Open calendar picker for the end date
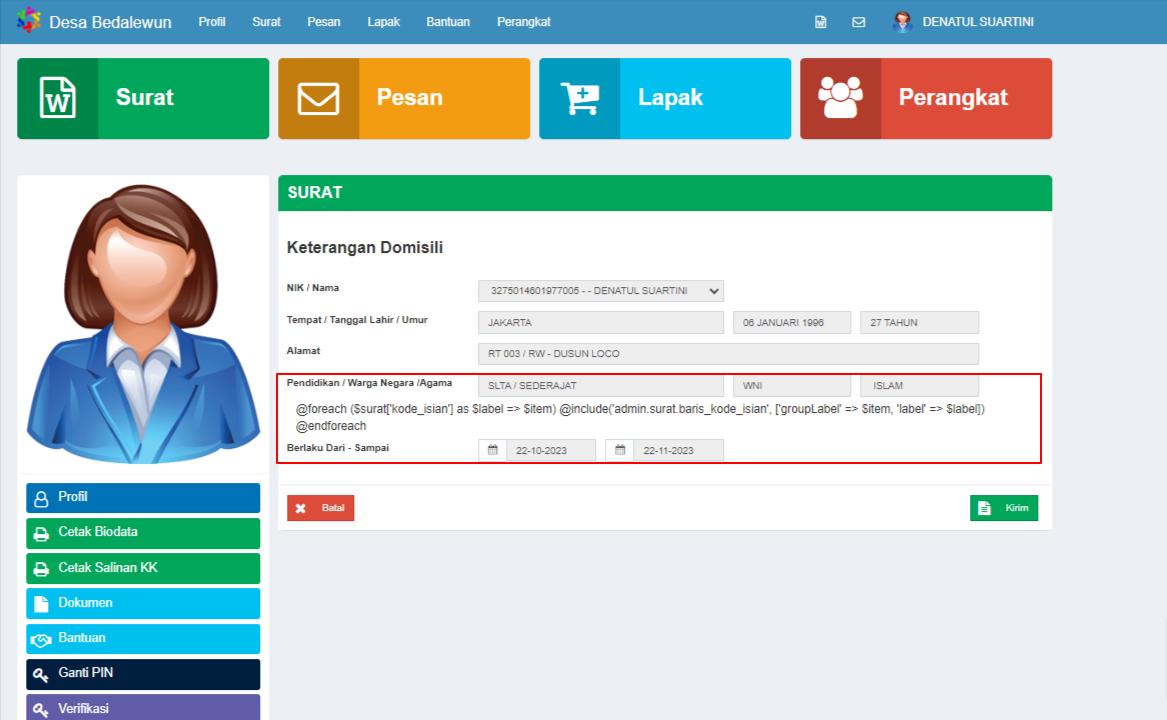The height and width of the screenshot is (720, 1167). pos(619,450)
